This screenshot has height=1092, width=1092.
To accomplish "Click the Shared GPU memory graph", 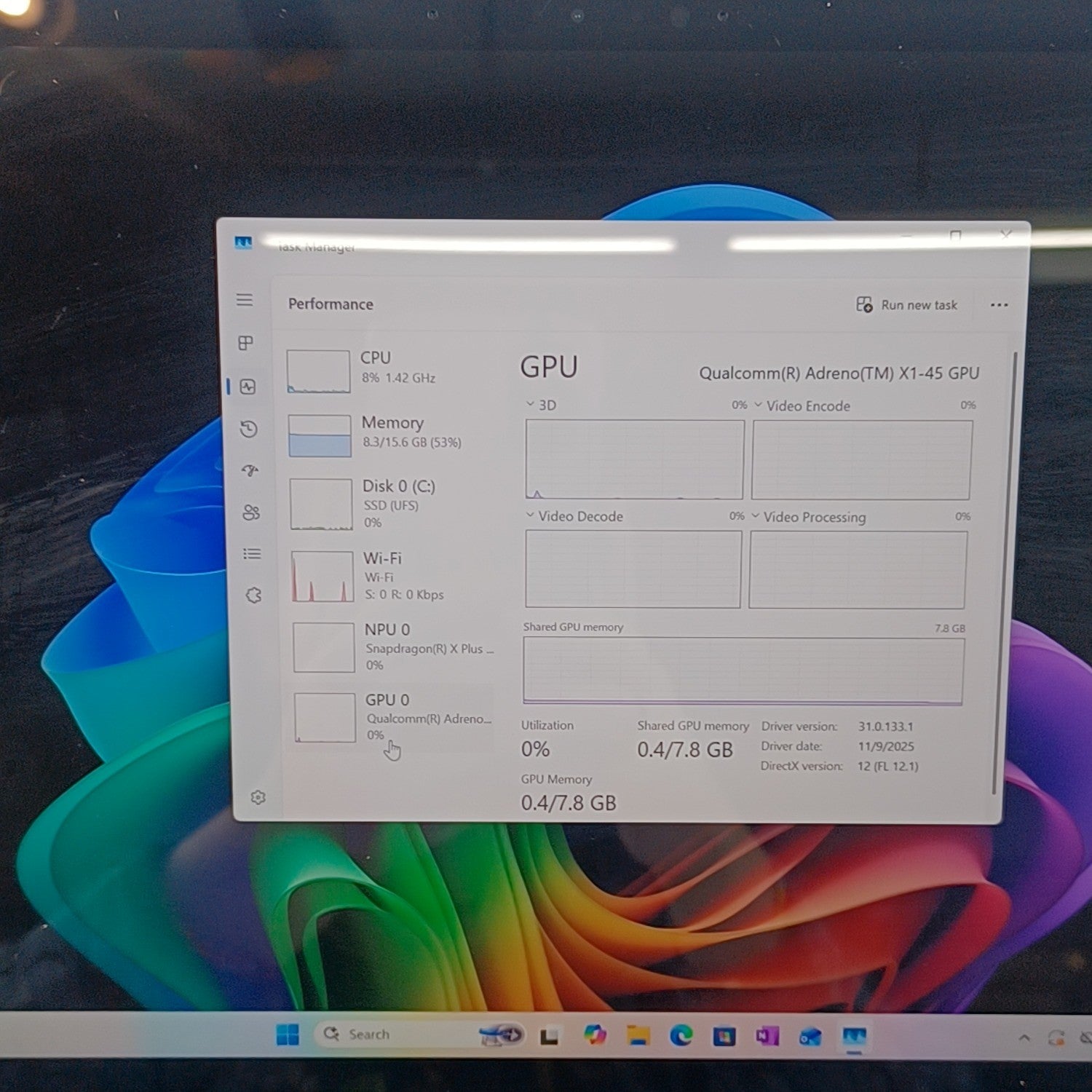I will point(743,671).
